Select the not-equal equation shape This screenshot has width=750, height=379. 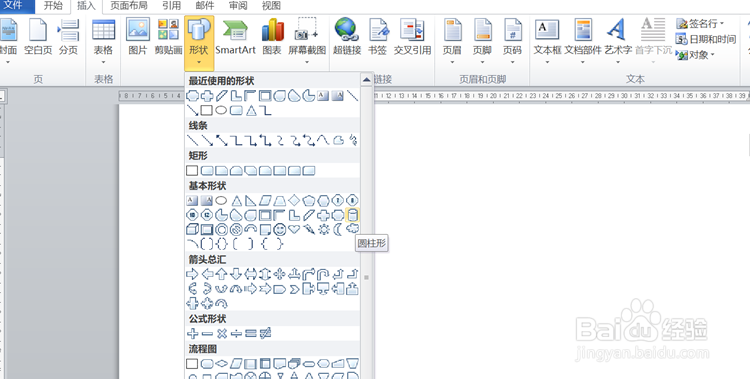pos(265,333)
